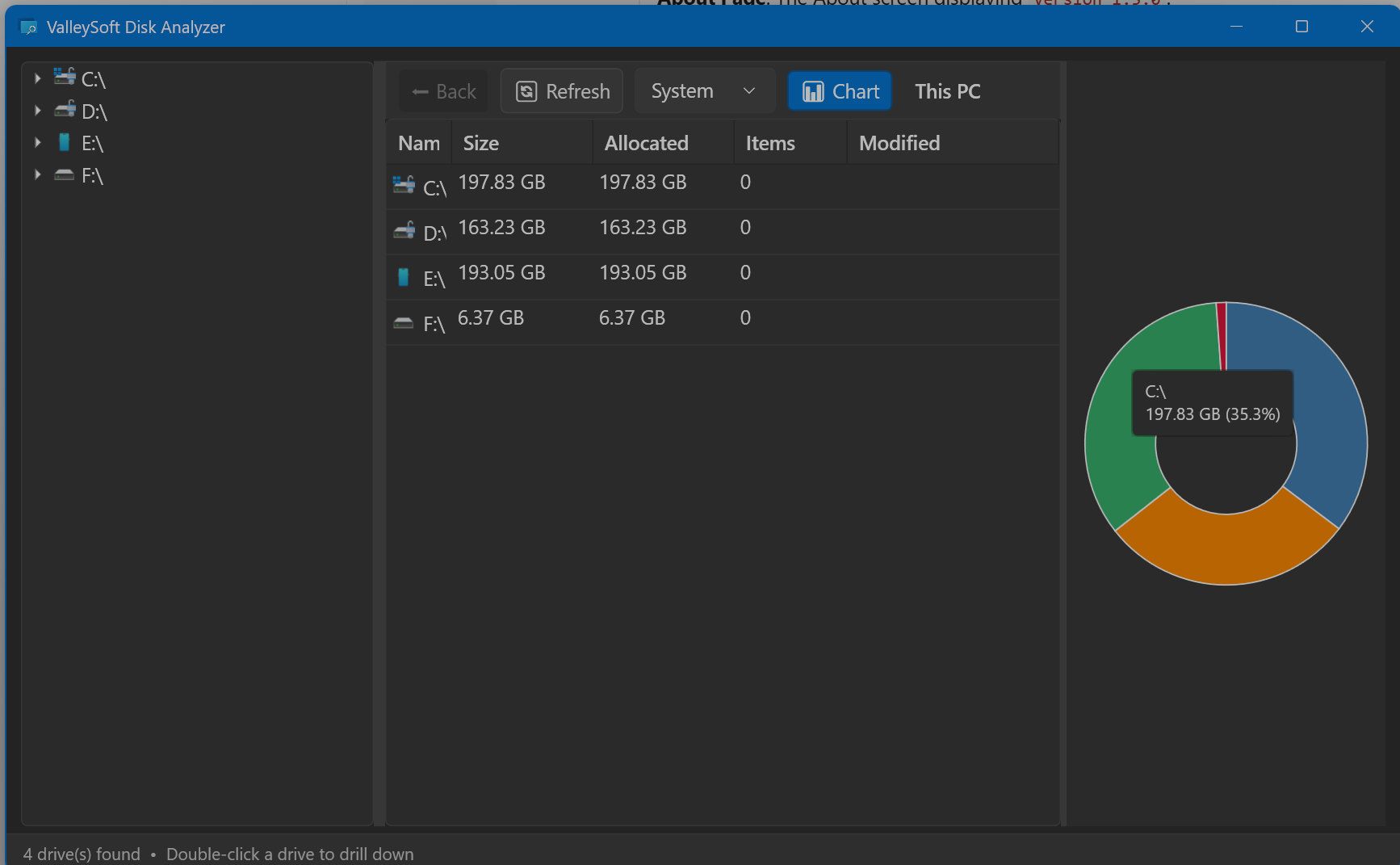Image resolution: width=1400 pixels, height=865 pixels.
Task: Sort by the Name column header
Action: tap(419, 143)
